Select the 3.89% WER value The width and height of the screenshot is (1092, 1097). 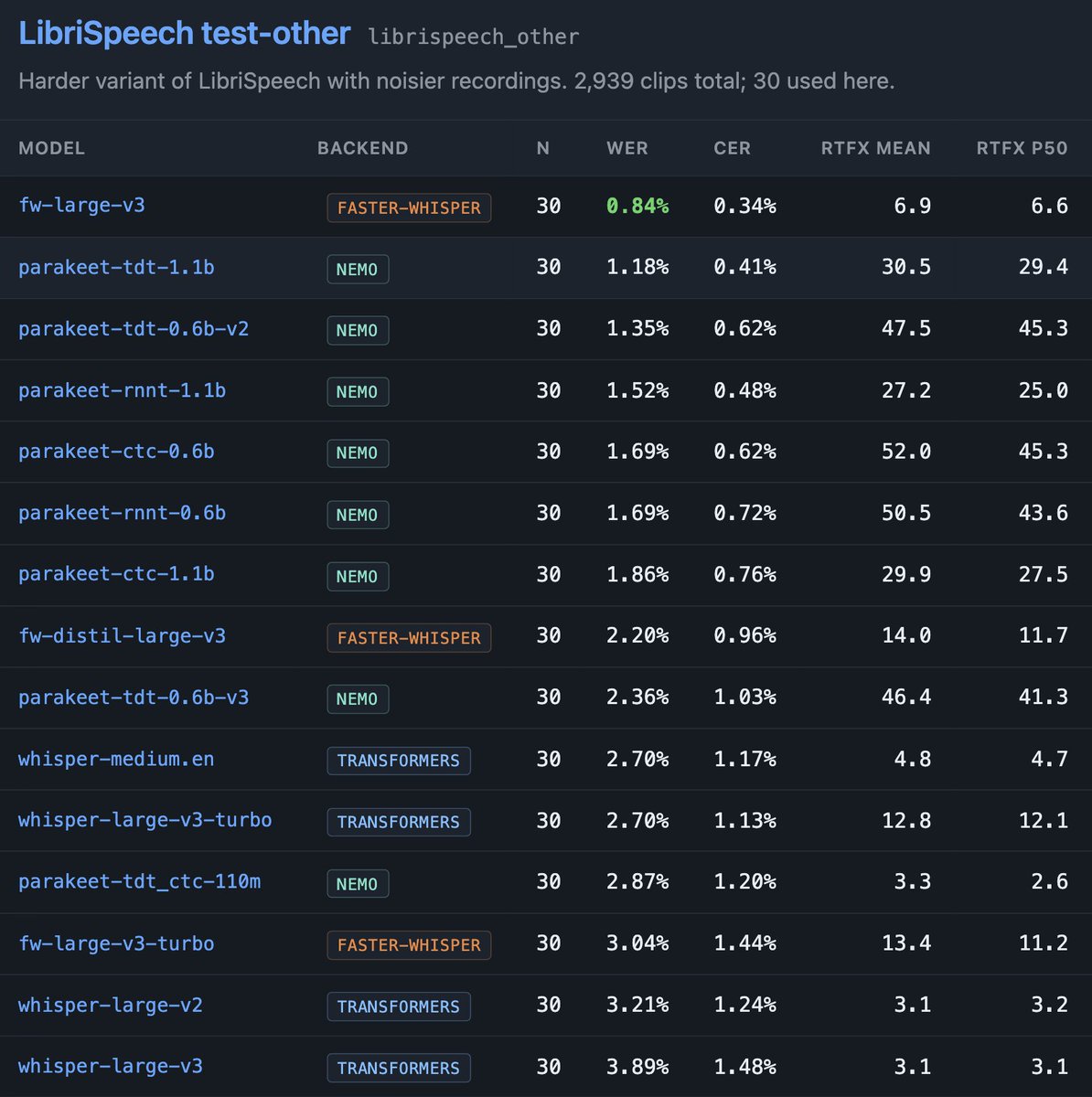pos(637,1066)
